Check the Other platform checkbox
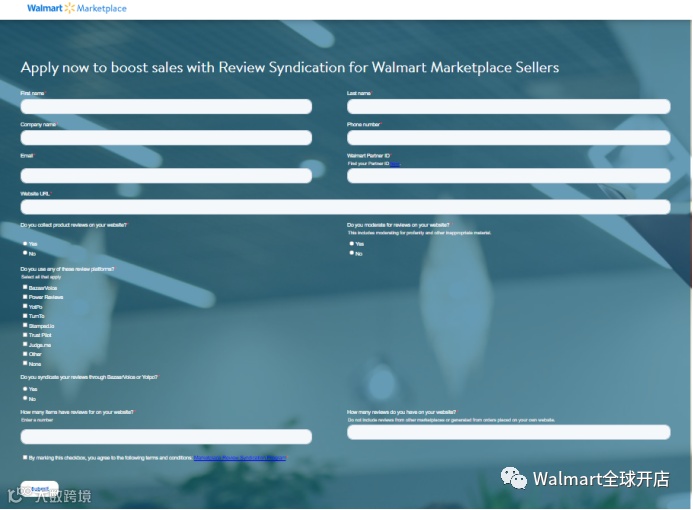Viewport: 693px width, 510px height. [25, 354]
